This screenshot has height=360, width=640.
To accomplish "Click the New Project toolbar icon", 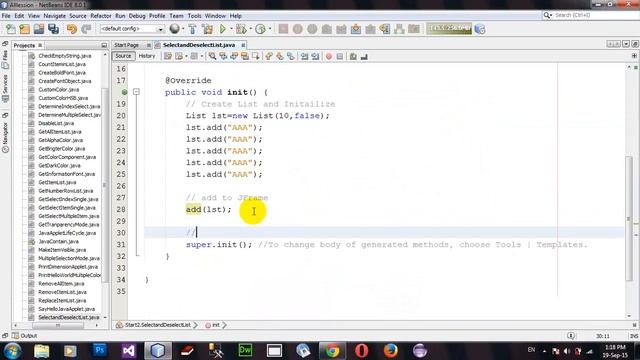I will coord(24,29).
